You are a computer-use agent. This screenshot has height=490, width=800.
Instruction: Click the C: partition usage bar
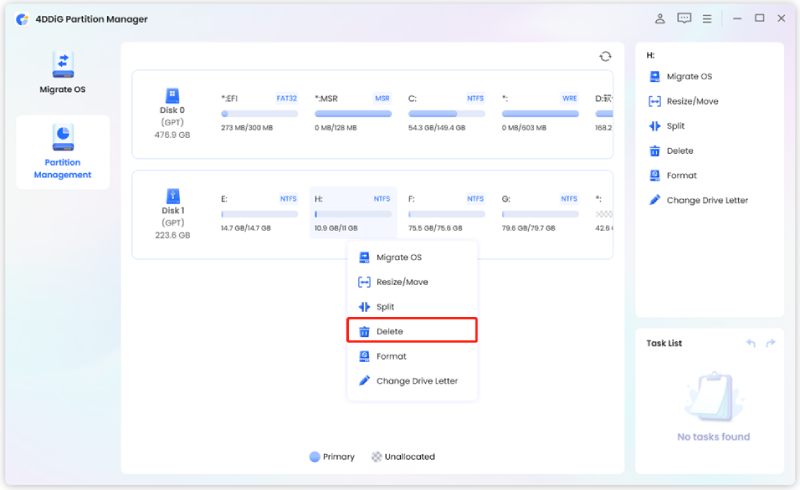pos(446,114)
